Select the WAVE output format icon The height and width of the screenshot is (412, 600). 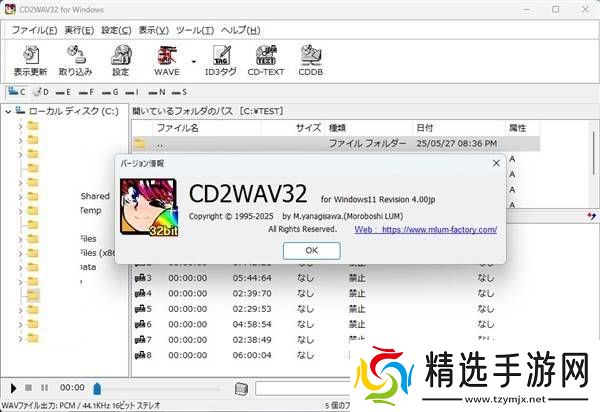(x=166, y=56)
